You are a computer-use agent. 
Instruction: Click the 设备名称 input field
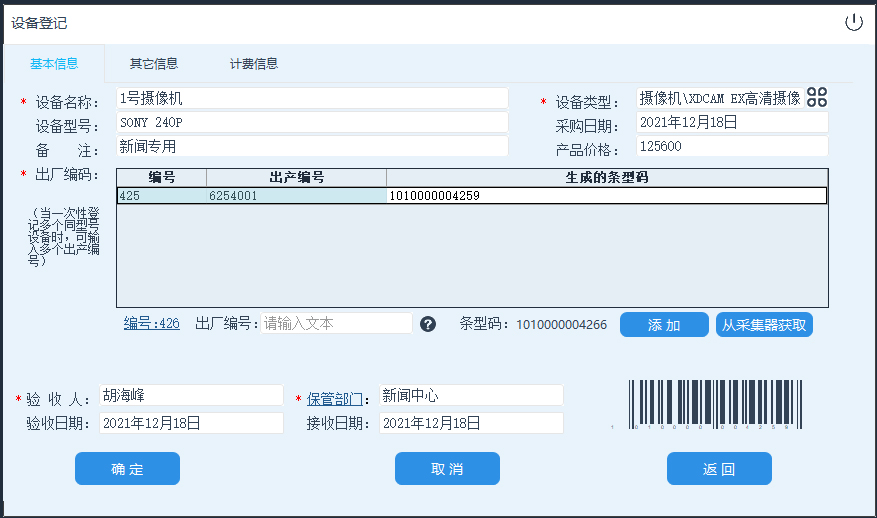[312, 98]
